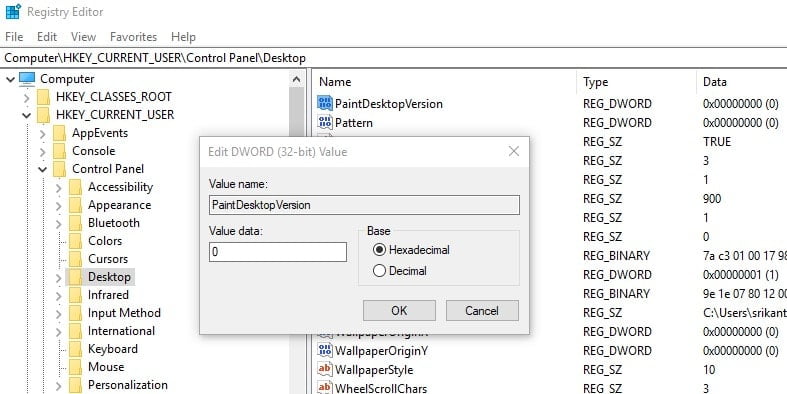Open the Favorites menu
The height and width of the screenshot is (394, 787).
[134, 37]
